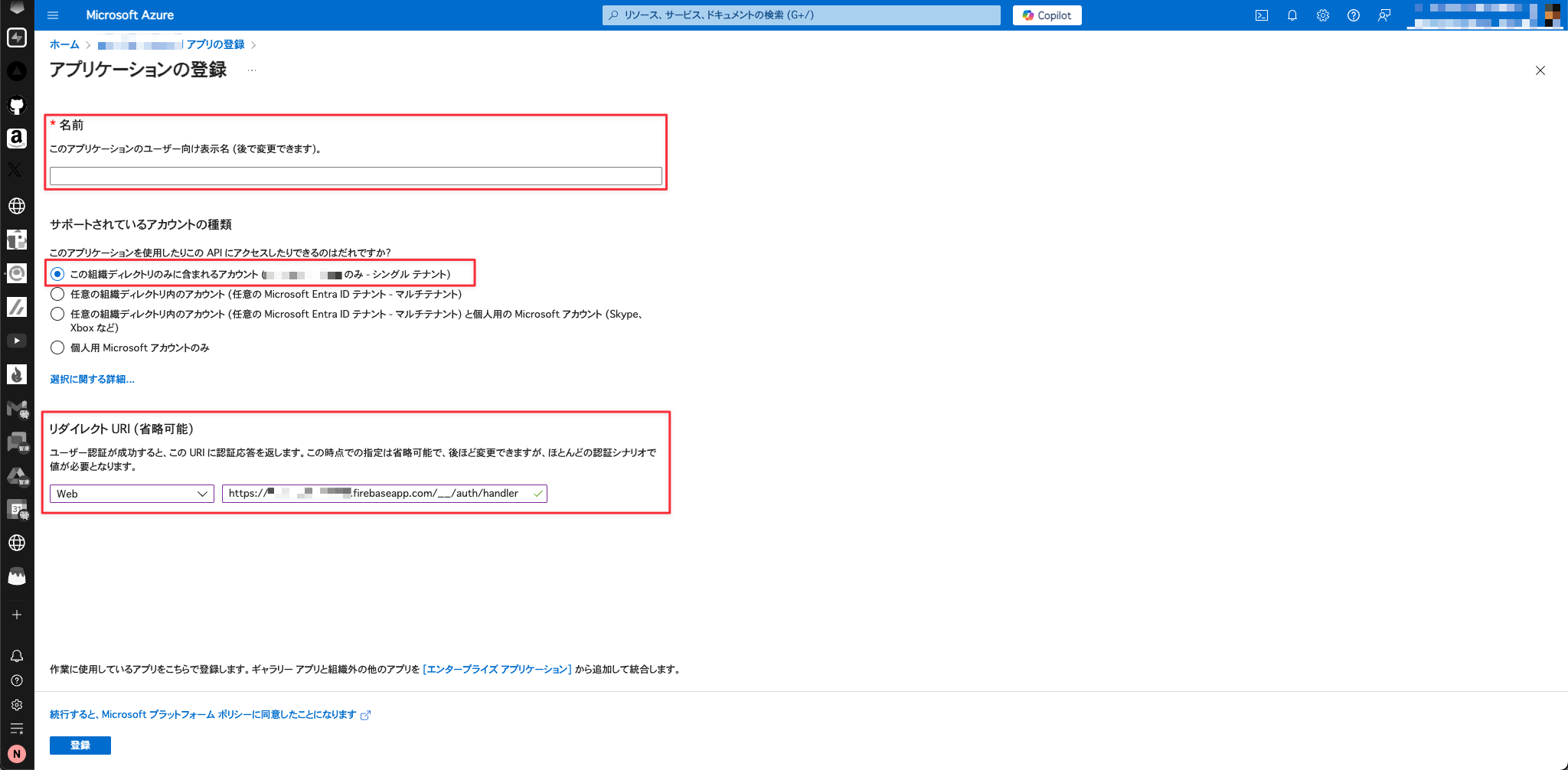Open Azure help question mark in header
Viewport: 1568px width, 770px height.
tap(1354, 15)
